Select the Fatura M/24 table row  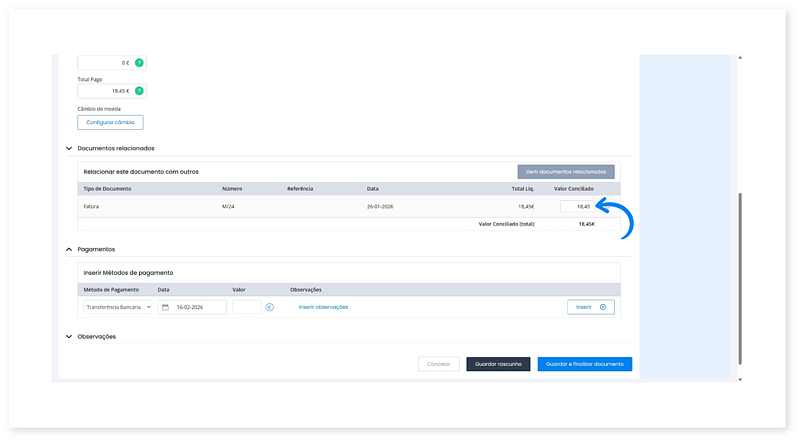pos(300,207)
